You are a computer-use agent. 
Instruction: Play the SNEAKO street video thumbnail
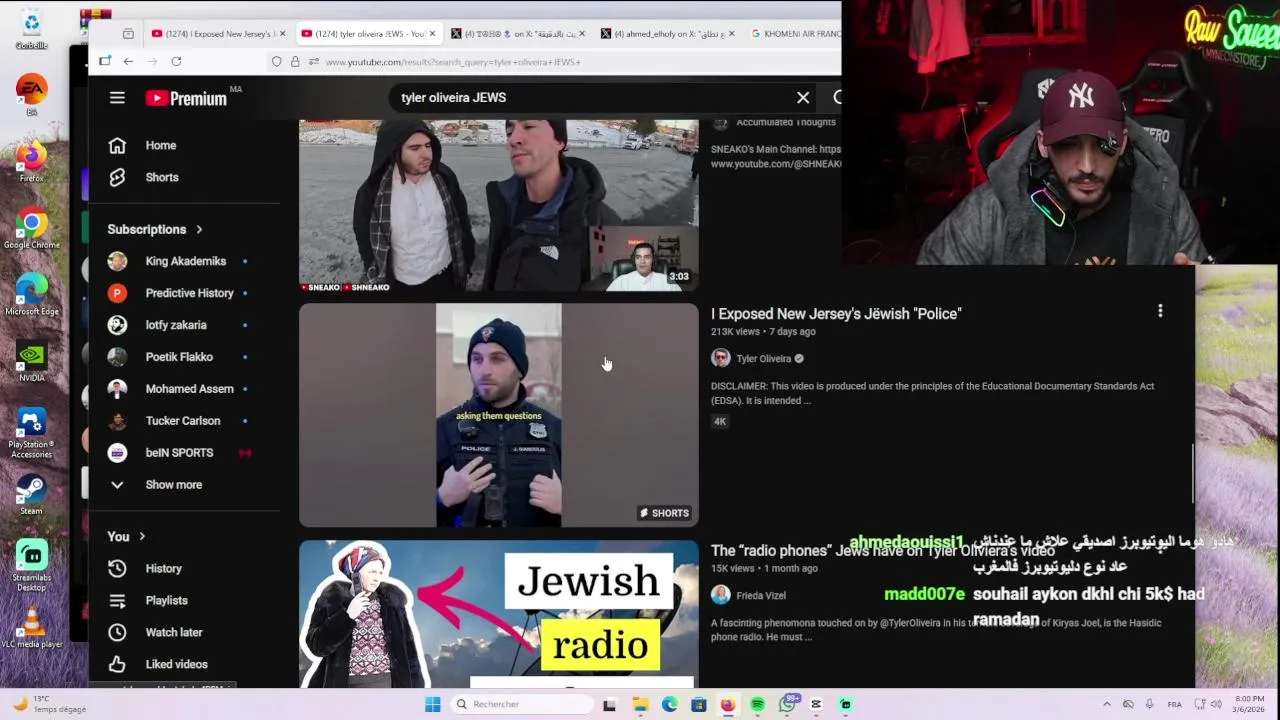click(x=499, y=205)
